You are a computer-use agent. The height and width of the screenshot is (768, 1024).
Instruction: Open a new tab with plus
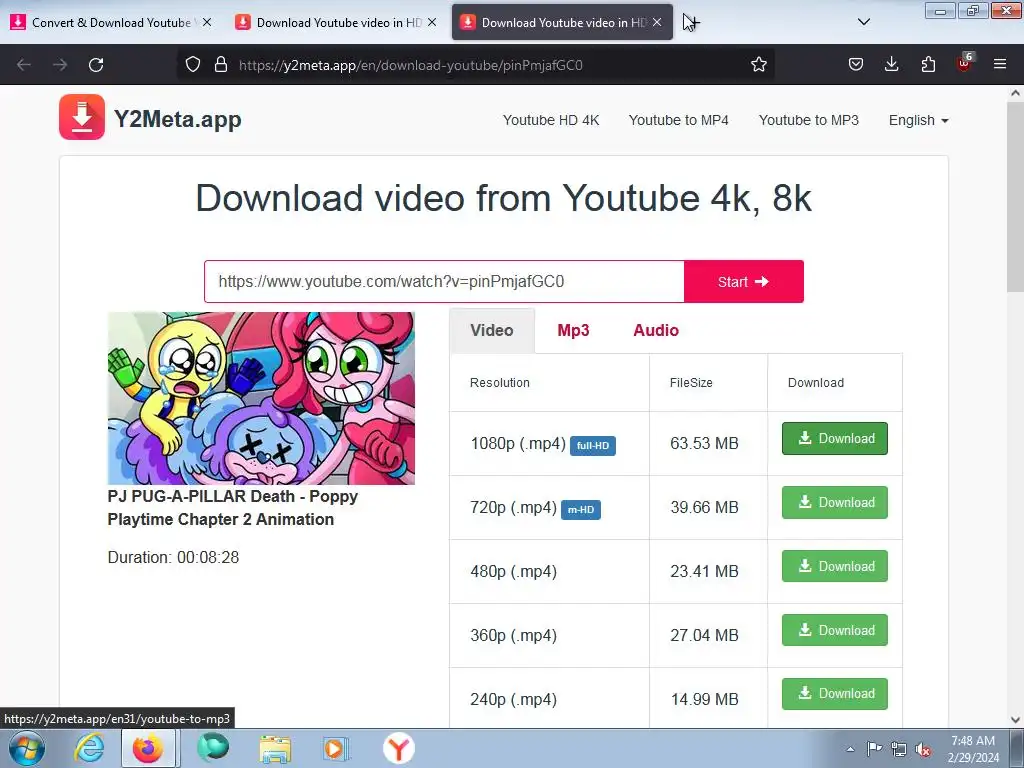coord(692,22)
